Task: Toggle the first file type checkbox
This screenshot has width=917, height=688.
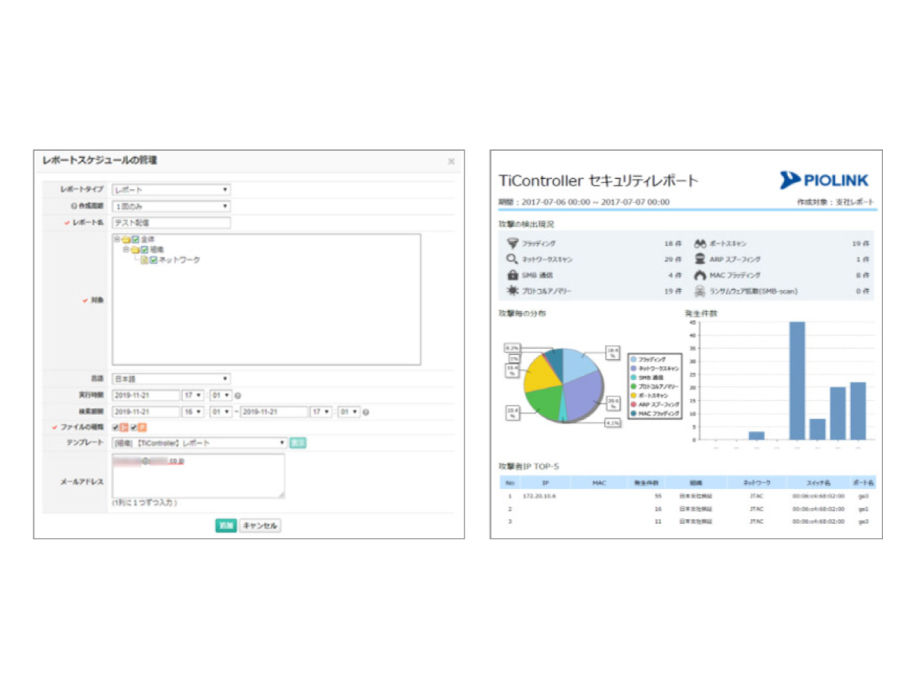Action: click(116, 428)
